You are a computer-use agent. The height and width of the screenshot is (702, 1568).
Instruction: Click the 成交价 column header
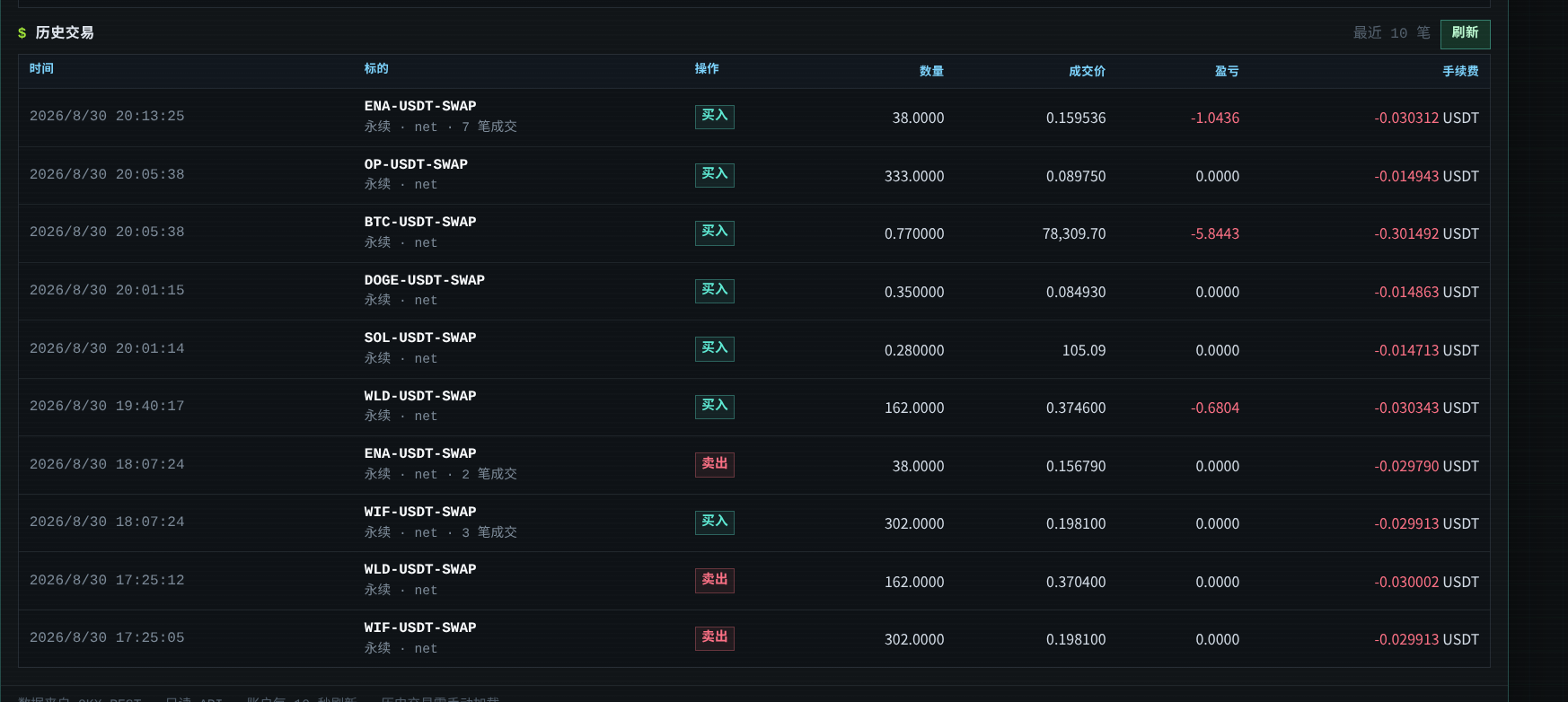click(x=1087, y=71)
